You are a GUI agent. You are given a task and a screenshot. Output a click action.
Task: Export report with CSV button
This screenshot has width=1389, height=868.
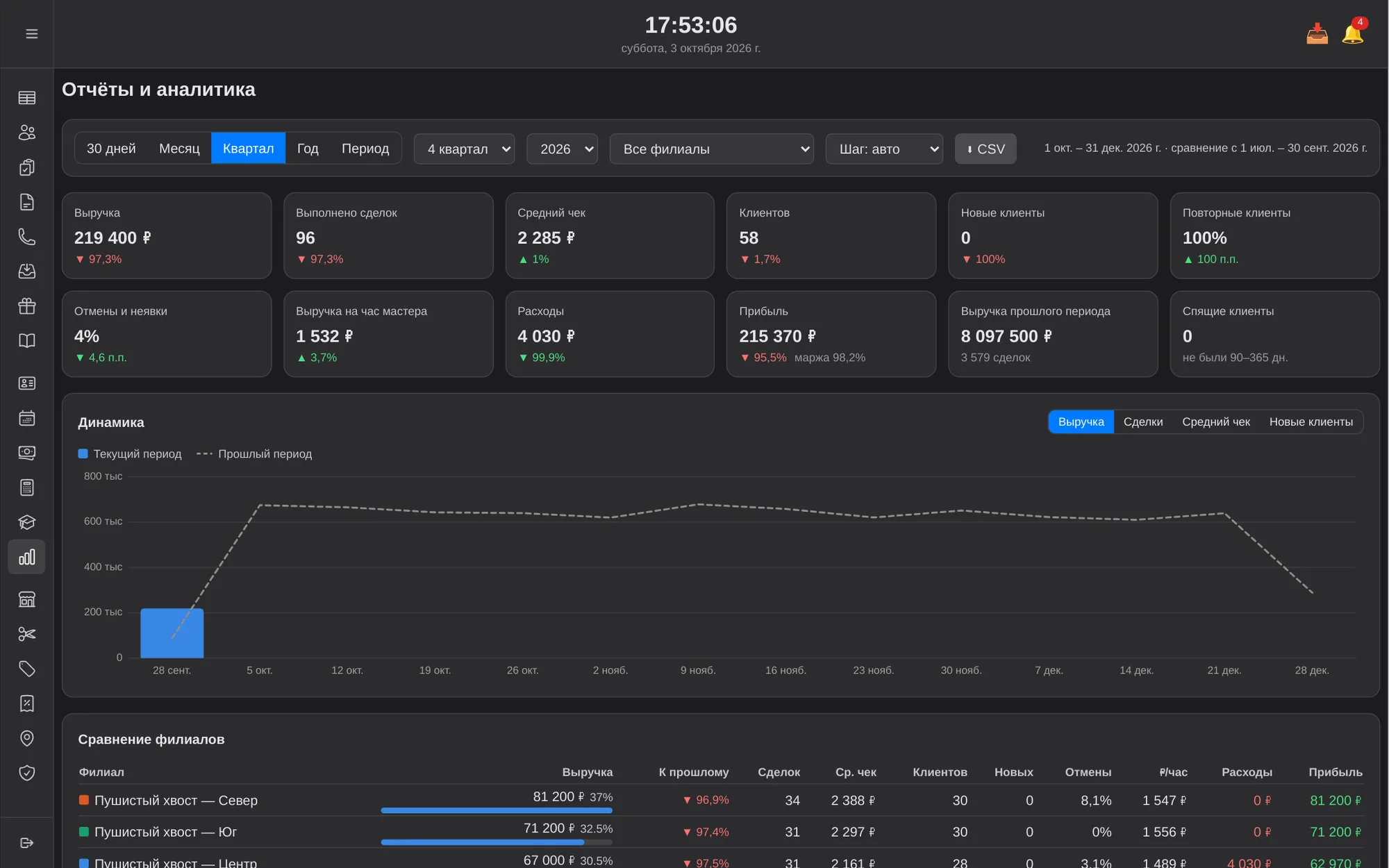point(985,149)
